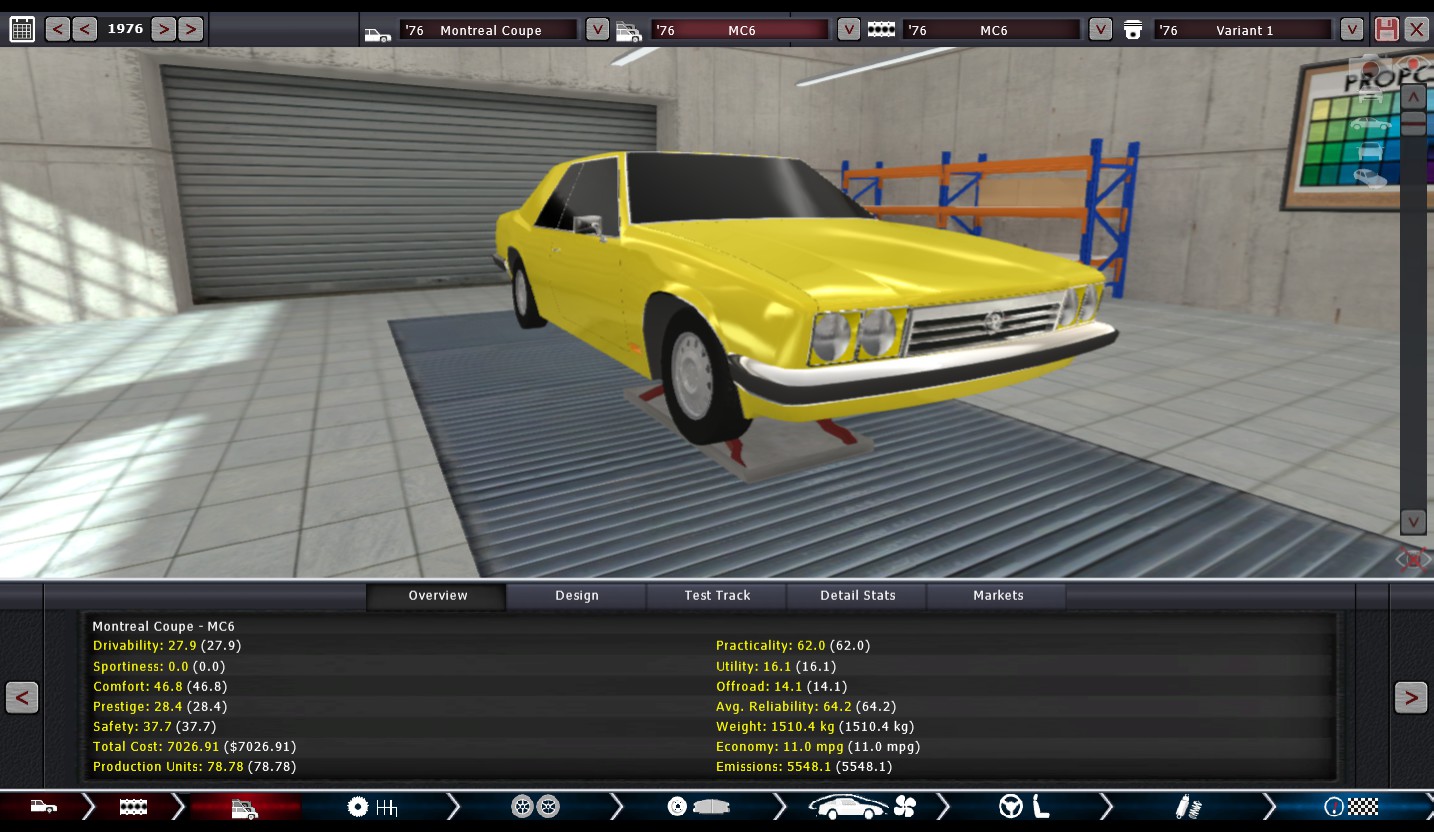Click the viewport scrollbar down arrow

point(1413,522)
